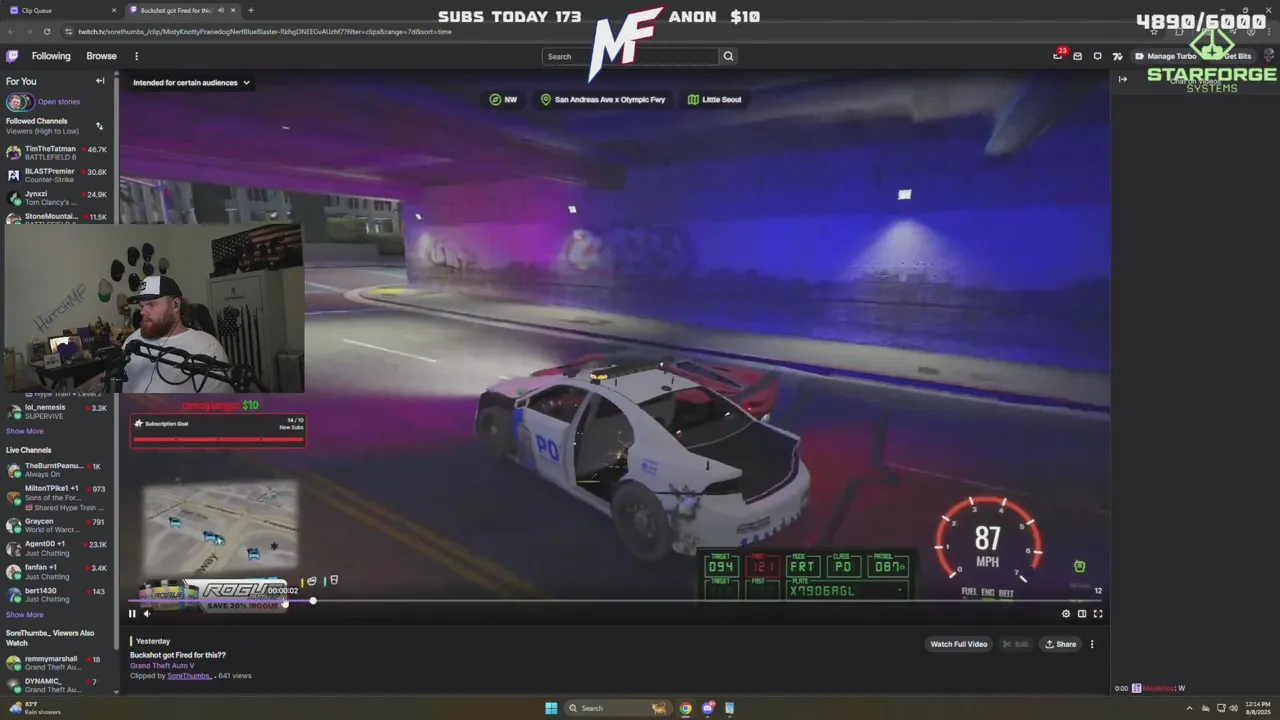The image size is (1280, 720).
Task: Open Discord from the taskbar
Action: pos(708,708)
